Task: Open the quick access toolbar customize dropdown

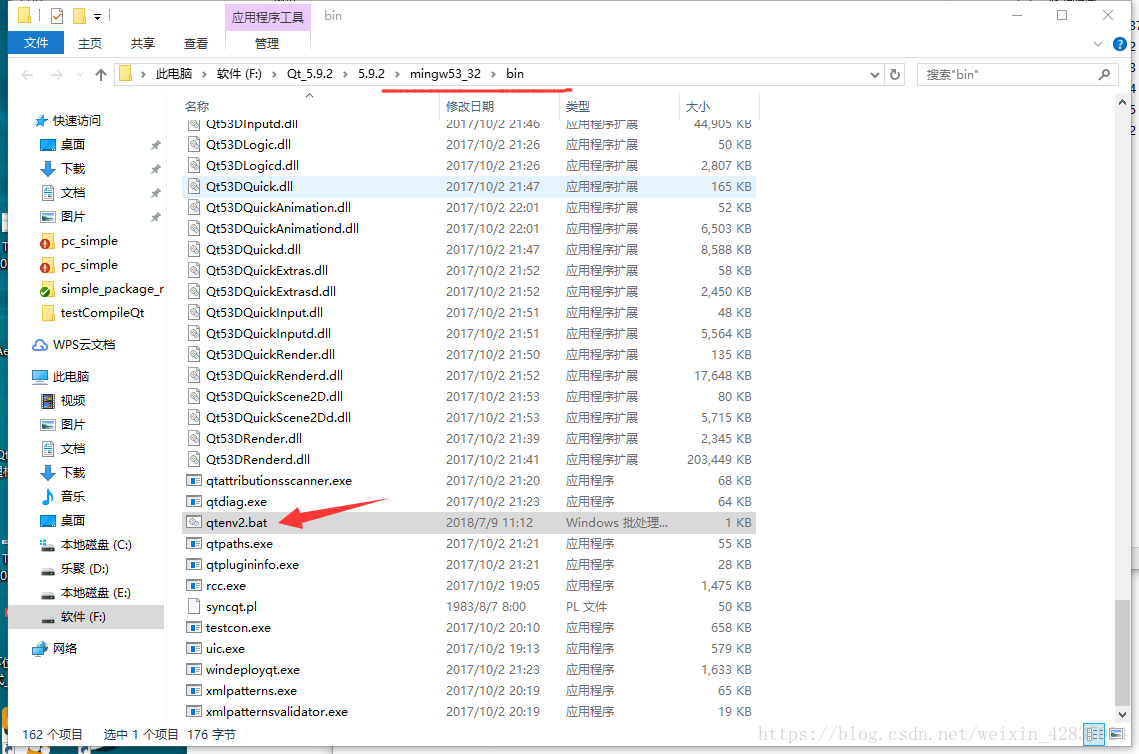Action: [x=97, y=16]
